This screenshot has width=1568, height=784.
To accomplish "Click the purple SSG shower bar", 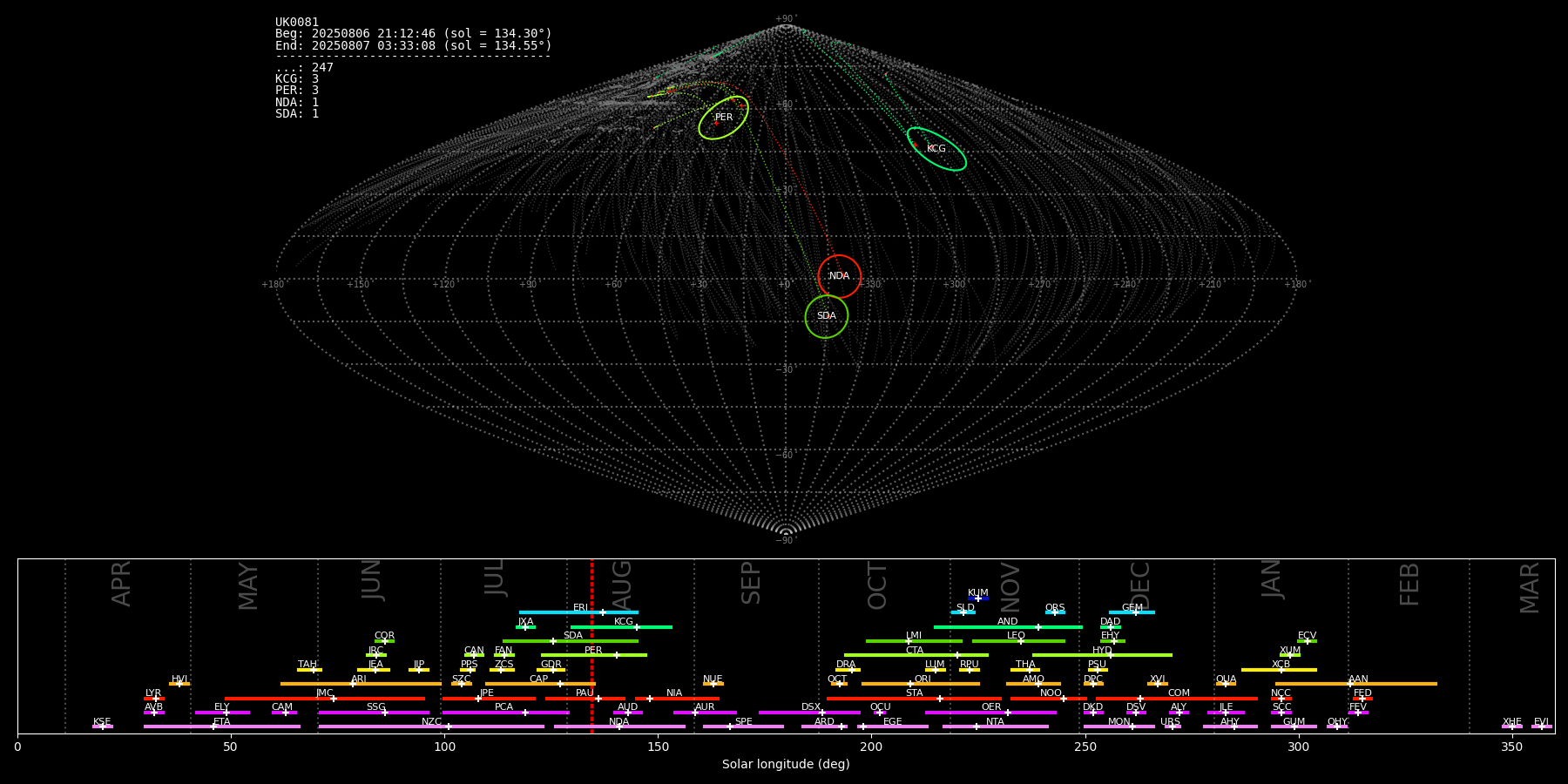I will (x=374, y=713).
